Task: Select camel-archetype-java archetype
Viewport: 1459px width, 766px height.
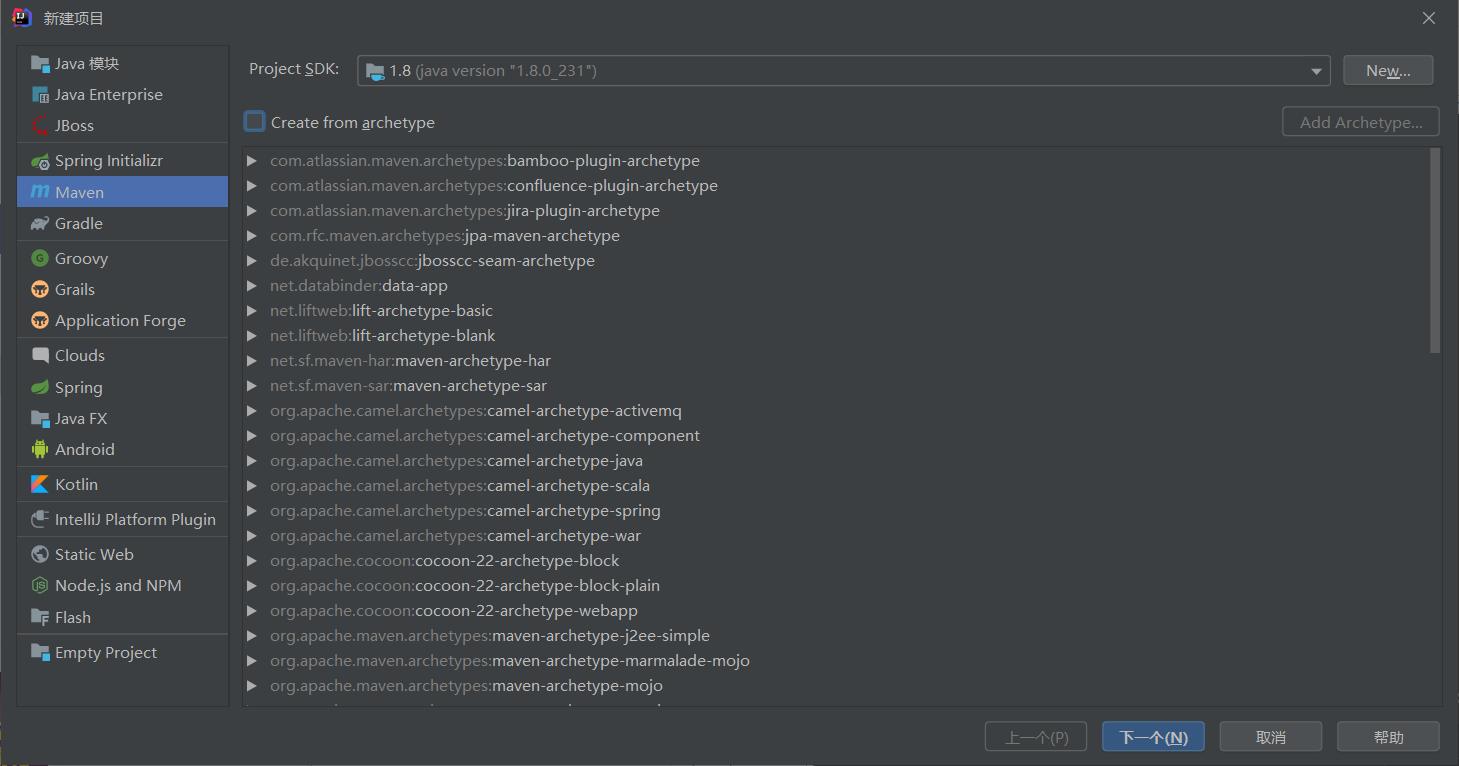Action: pyautogui.click(x=835, y=461)
